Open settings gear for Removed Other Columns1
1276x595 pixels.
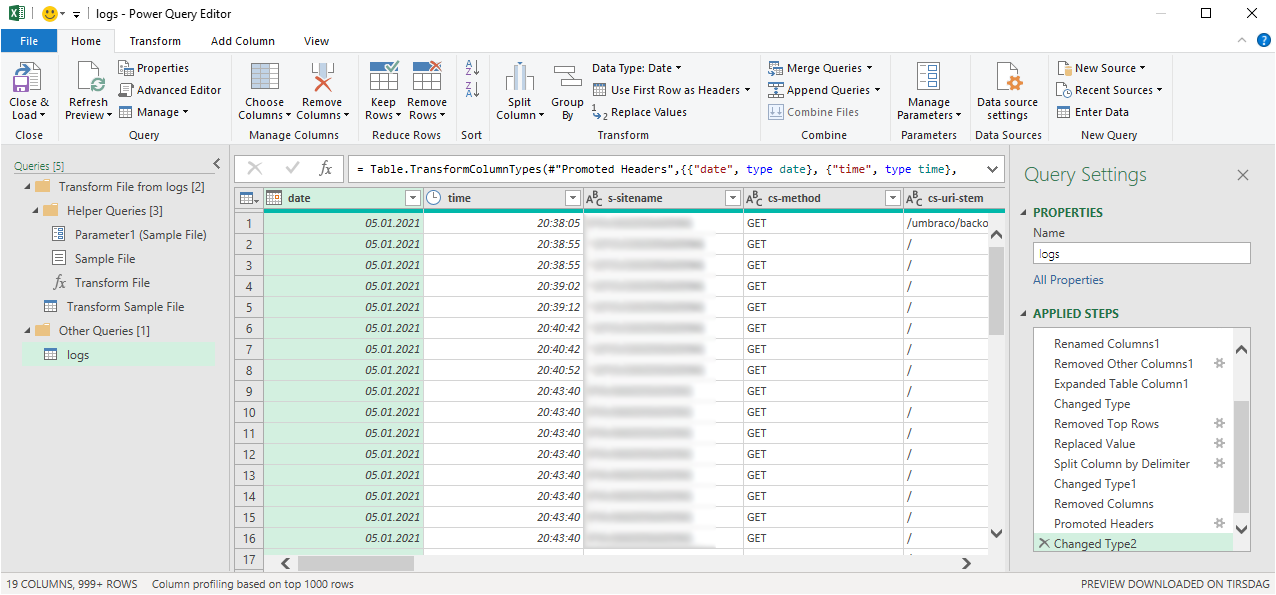[x=1220, y=364]
